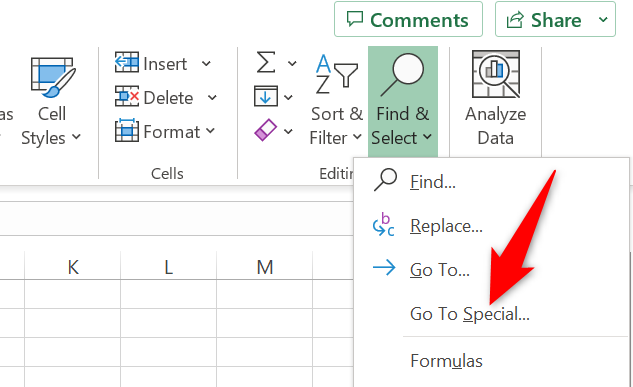Expand the AutoSum dropdown arrow
The image size is (633, 387).
[292, 63]
